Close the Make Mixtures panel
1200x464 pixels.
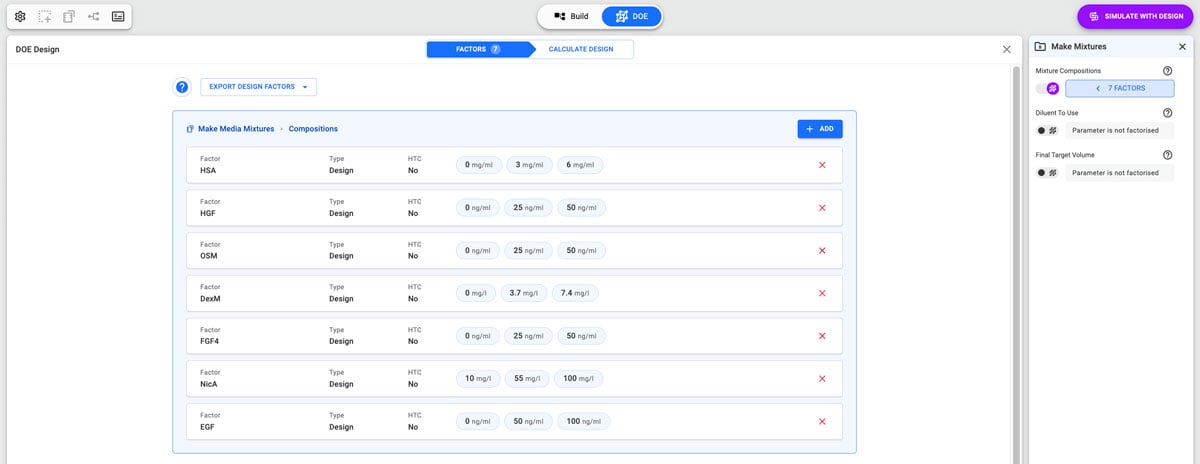click(1182, 47)
